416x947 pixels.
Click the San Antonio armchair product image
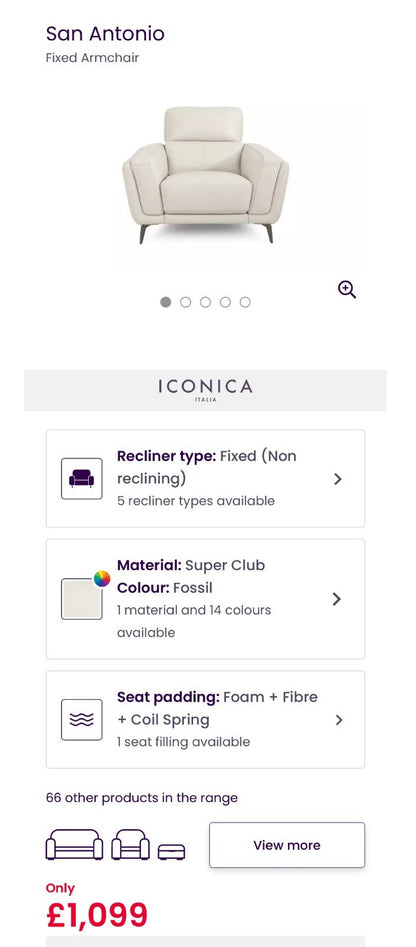pos(205,175)
